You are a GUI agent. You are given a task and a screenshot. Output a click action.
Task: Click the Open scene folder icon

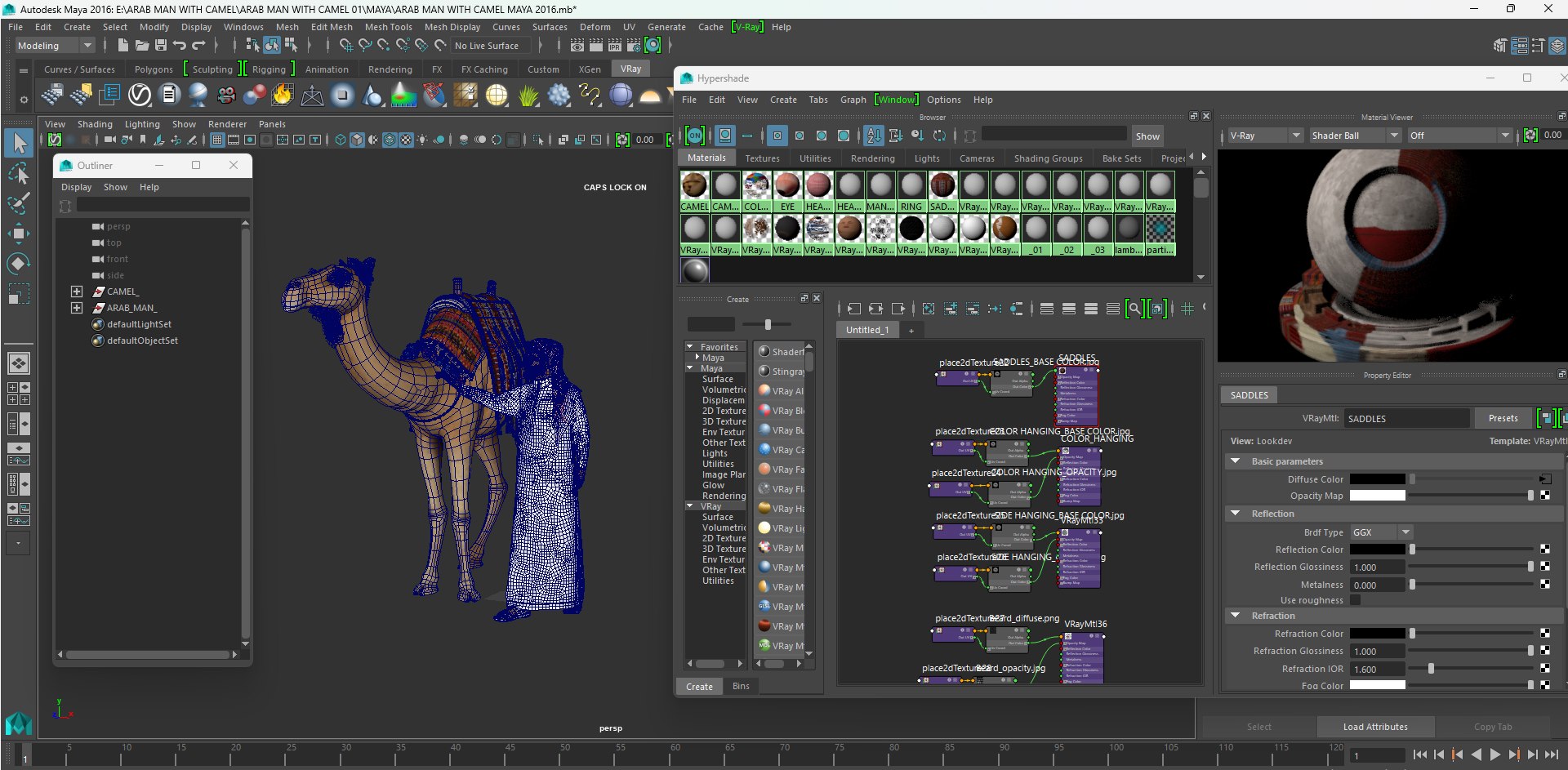(141, 46)
